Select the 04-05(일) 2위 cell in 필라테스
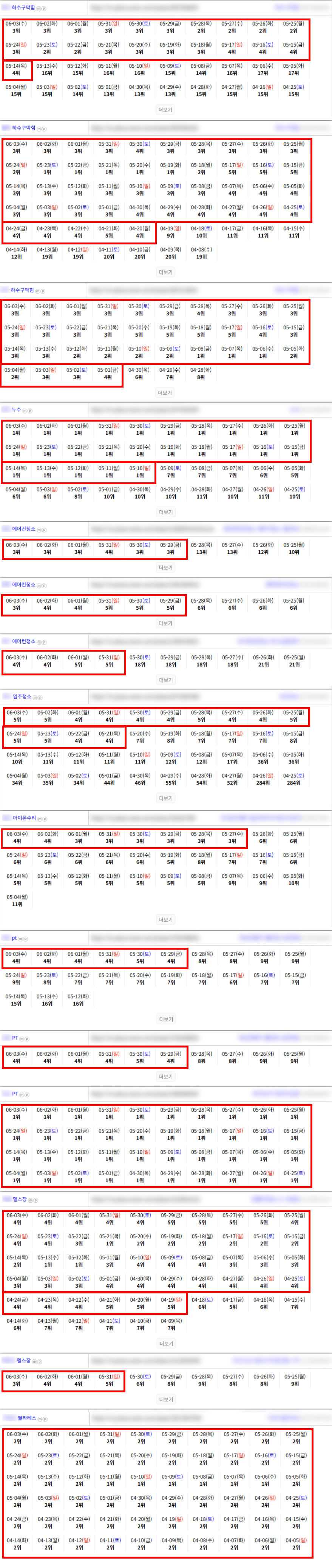 click(296, 1544)
